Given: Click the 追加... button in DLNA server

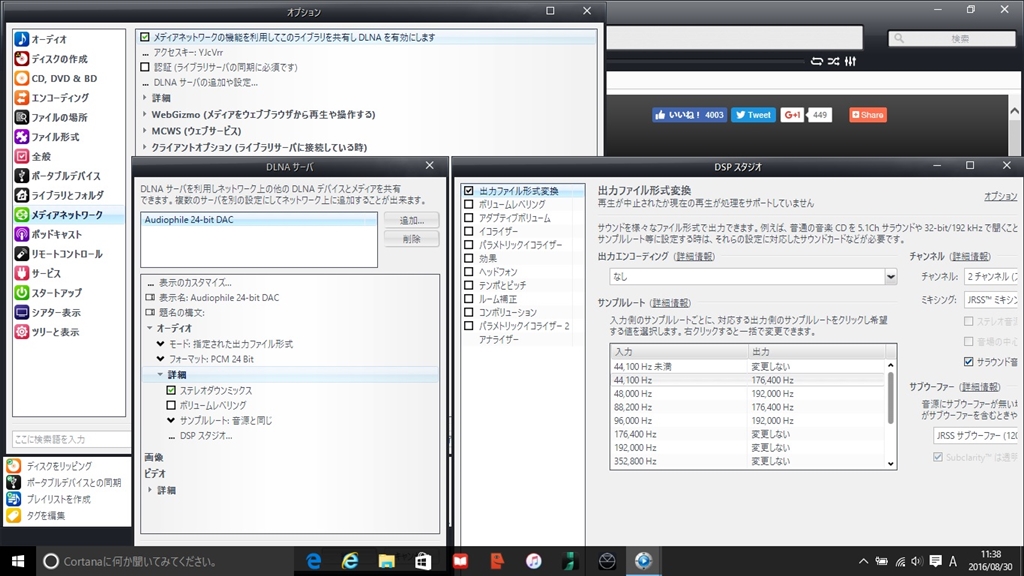Looking at the screenshot, I should 411,220.
